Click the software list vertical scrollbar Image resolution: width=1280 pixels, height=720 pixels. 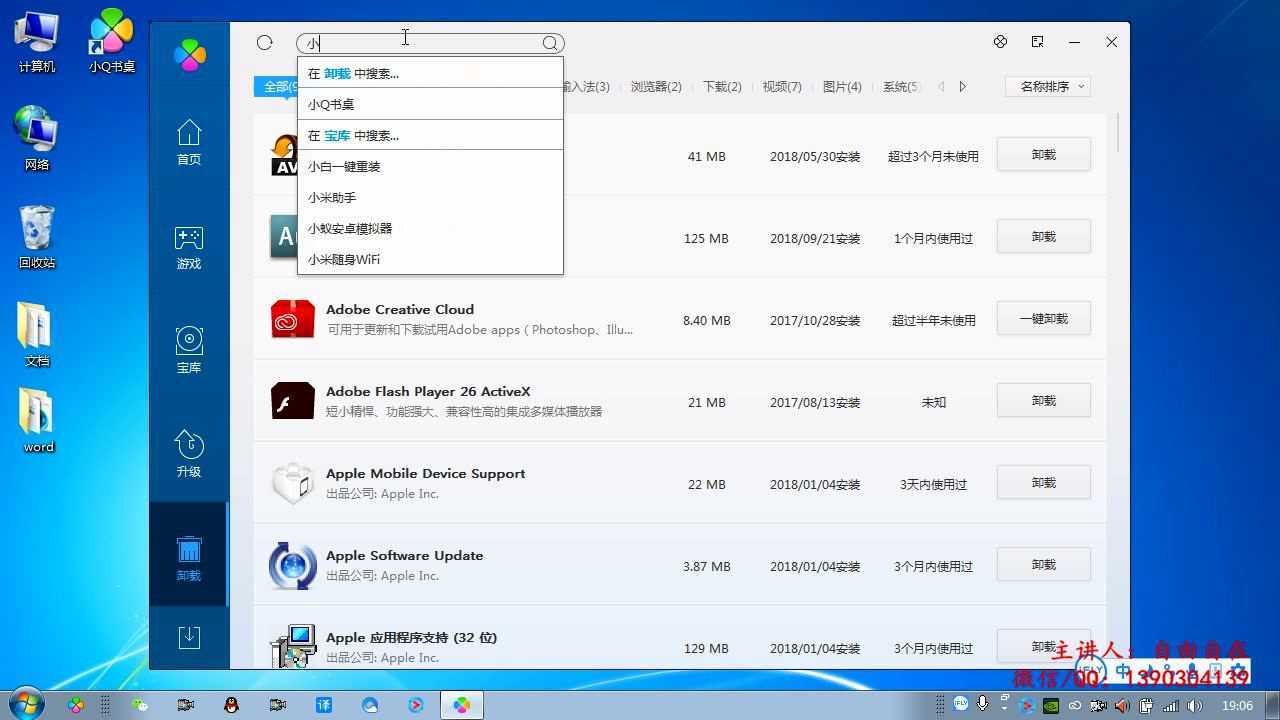(1118, 135)
